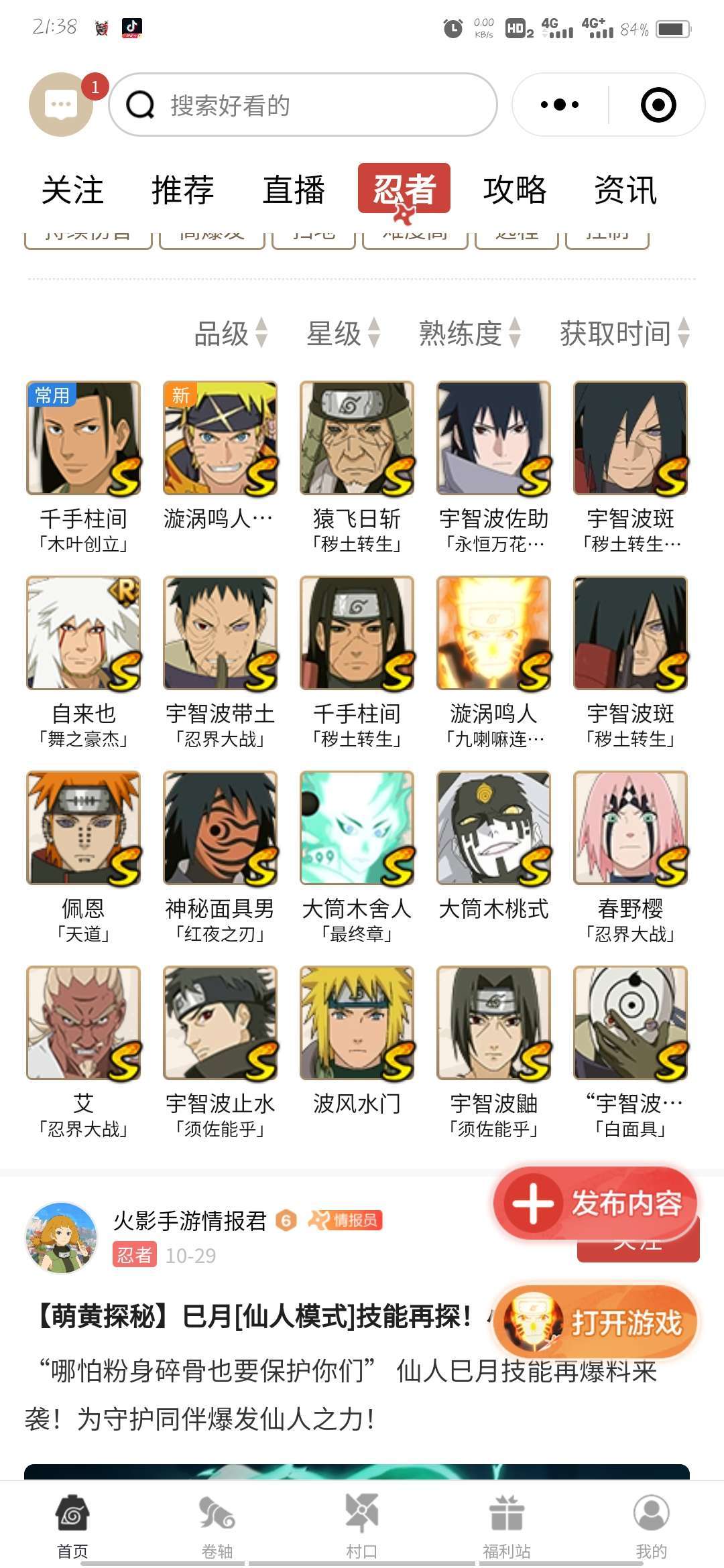Tap the three-dot more options icon
Screen dimensions: 724x1568
click(x=560, y=105)
